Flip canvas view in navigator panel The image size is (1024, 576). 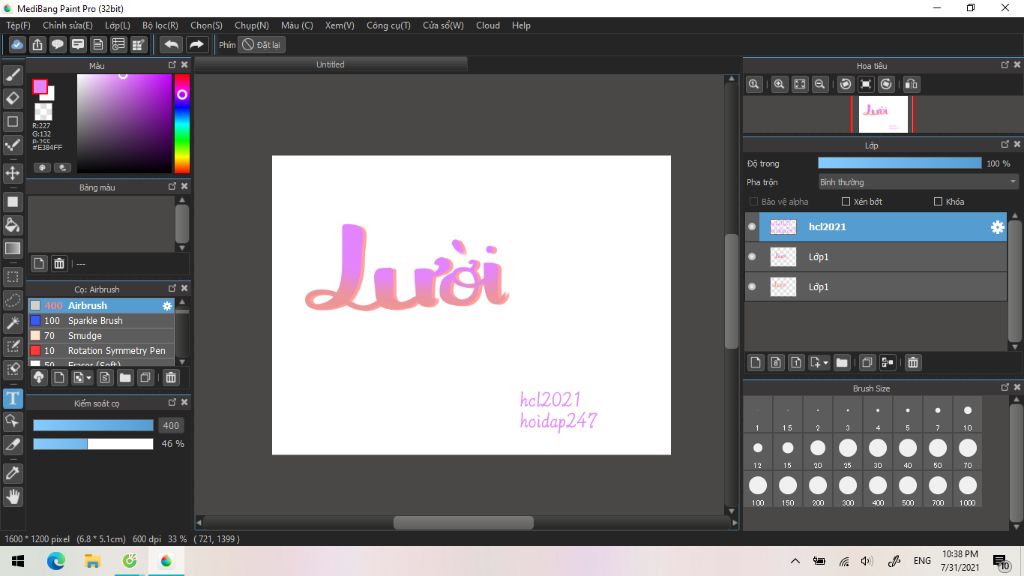[911, 84]
